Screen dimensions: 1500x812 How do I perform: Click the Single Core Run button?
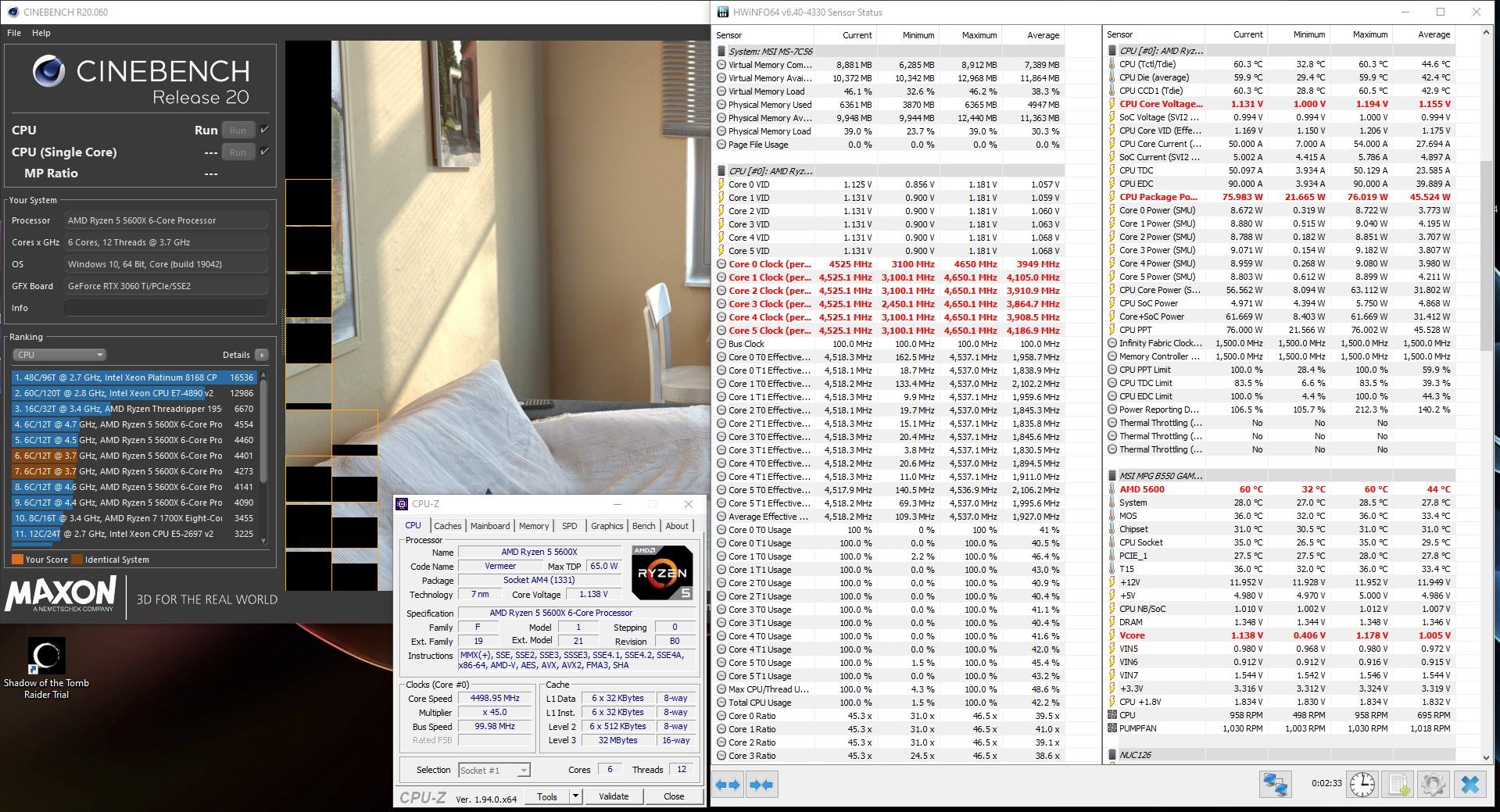[238, 152]
